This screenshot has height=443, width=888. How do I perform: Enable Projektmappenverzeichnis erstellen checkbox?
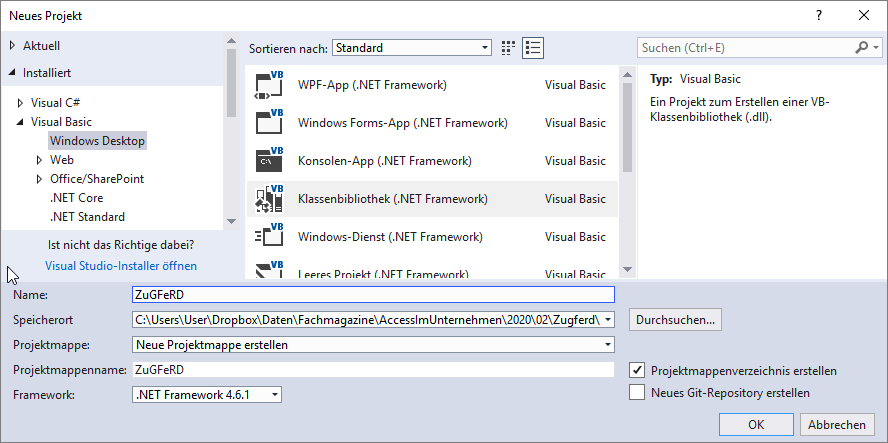(x=637, y=370)
